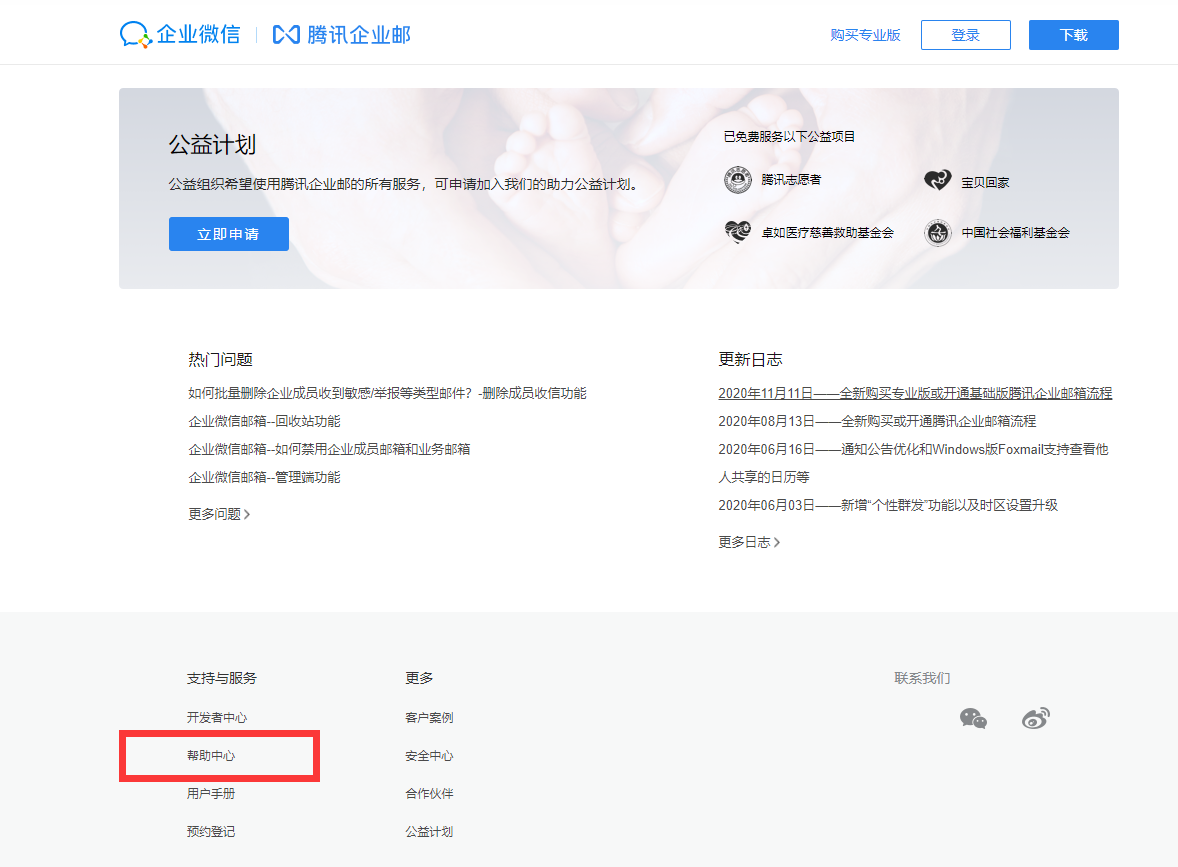Open the 2020年06月16日 update log
This screenshot has height=867, width=1178.
(913, 463)
